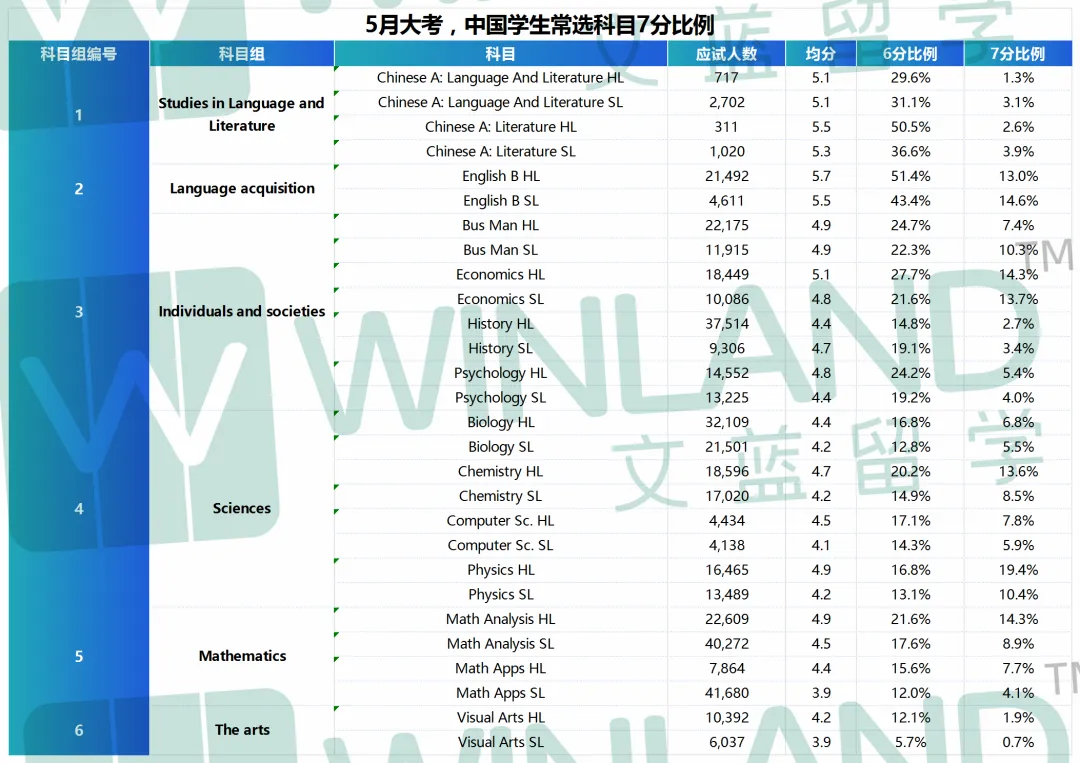Select the 6分比例 column header
This screenshot has height=763, width=1080.
click(x=910, y=54)
